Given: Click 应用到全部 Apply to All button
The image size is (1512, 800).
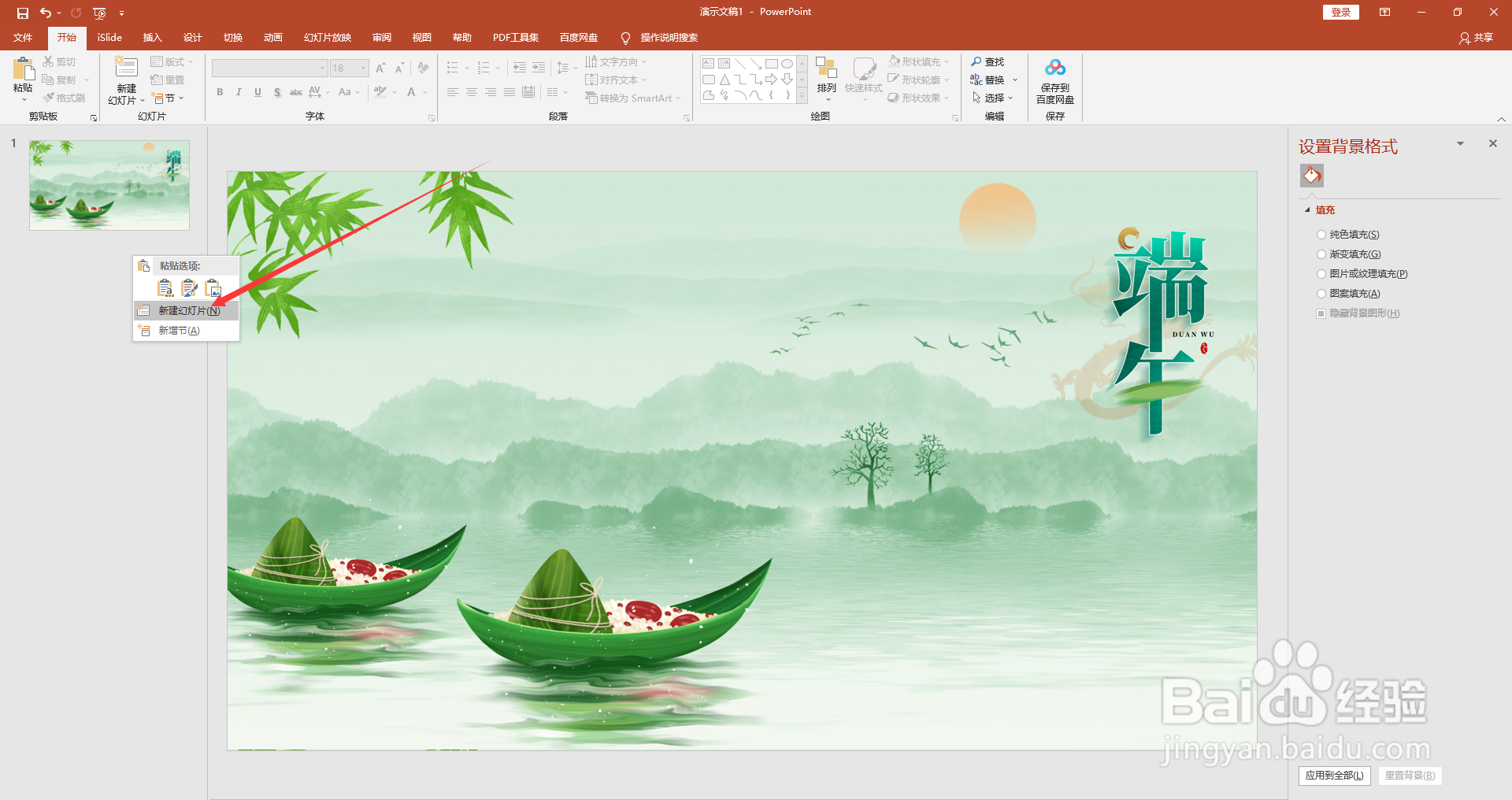Looking at the screenshot, I should pos(1335,776).
